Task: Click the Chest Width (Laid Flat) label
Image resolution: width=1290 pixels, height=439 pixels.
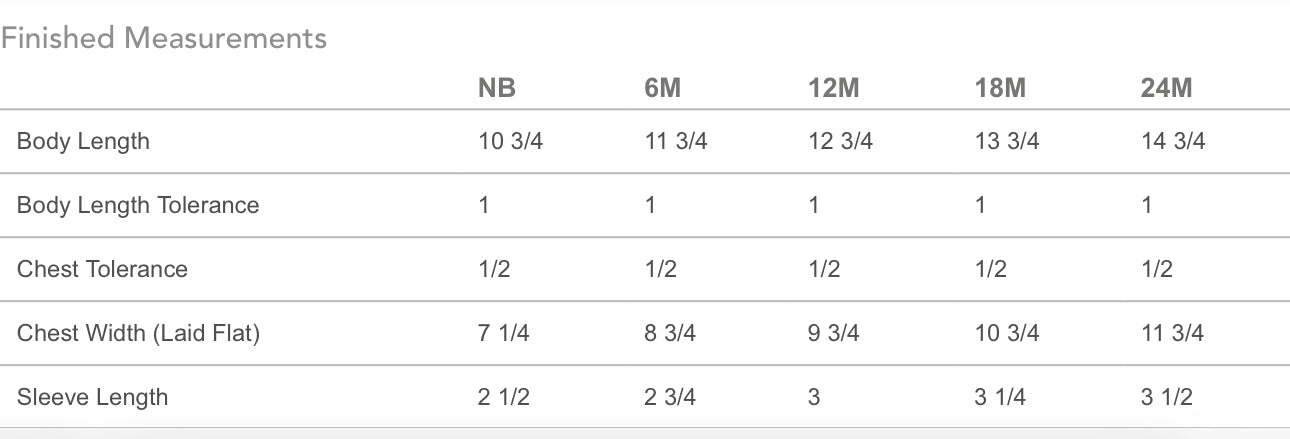Action: 138,333
